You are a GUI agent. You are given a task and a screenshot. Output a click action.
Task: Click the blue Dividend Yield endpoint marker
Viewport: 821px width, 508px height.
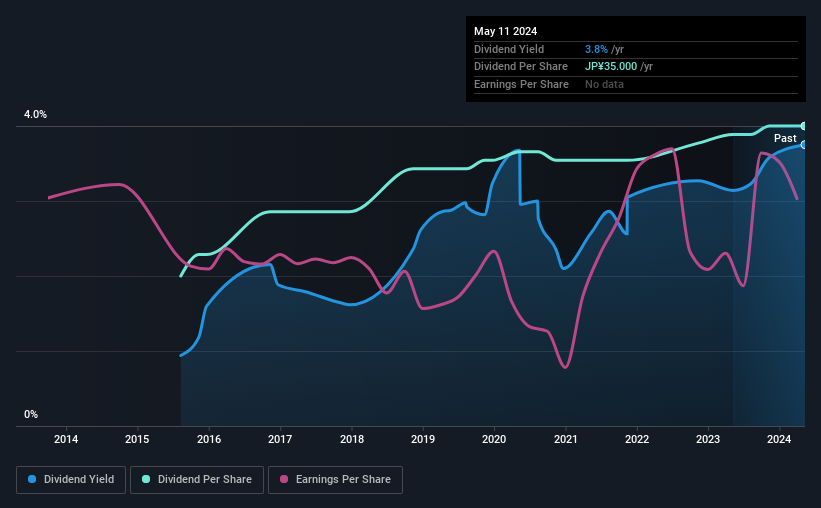coord(804,145)
